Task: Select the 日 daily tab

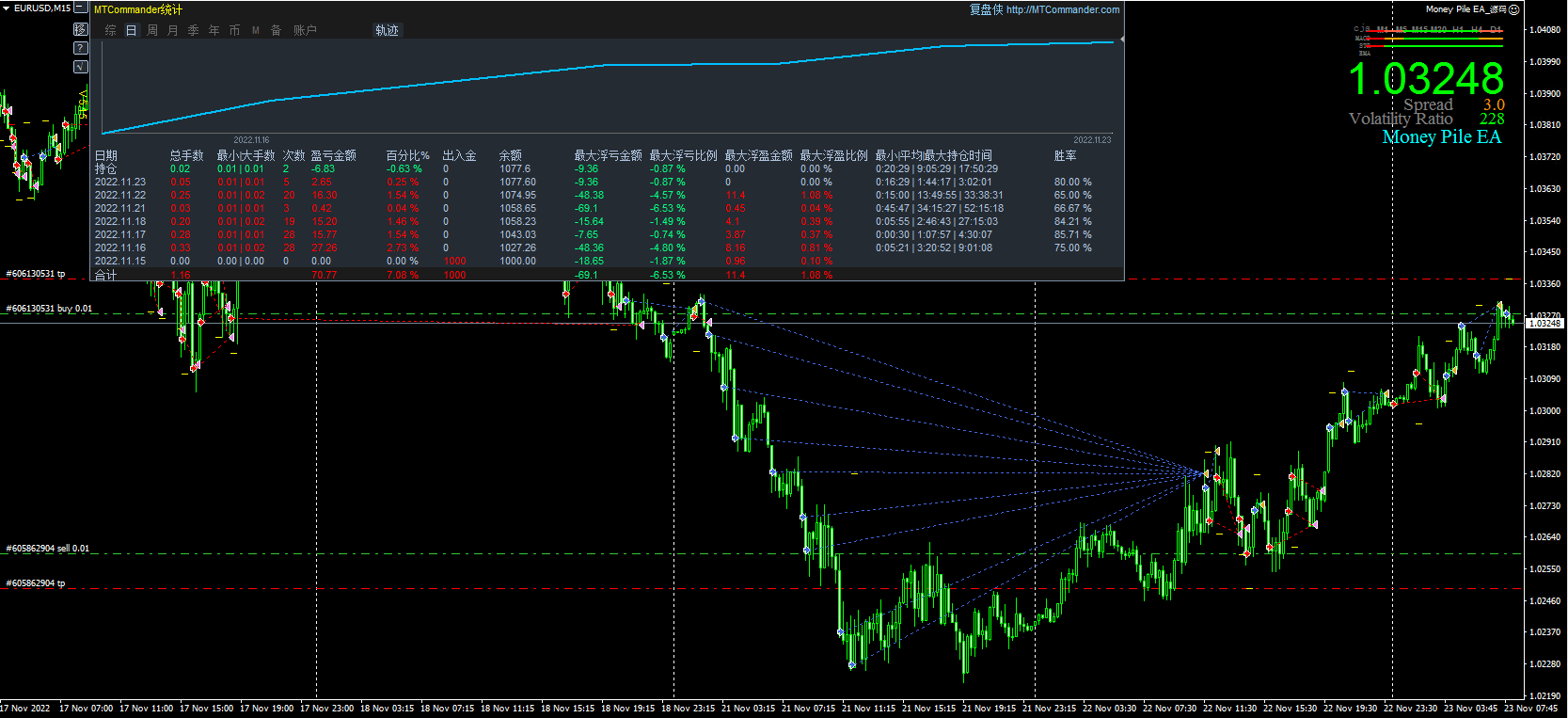Action: pyautogui.click(x=132, y=30)
